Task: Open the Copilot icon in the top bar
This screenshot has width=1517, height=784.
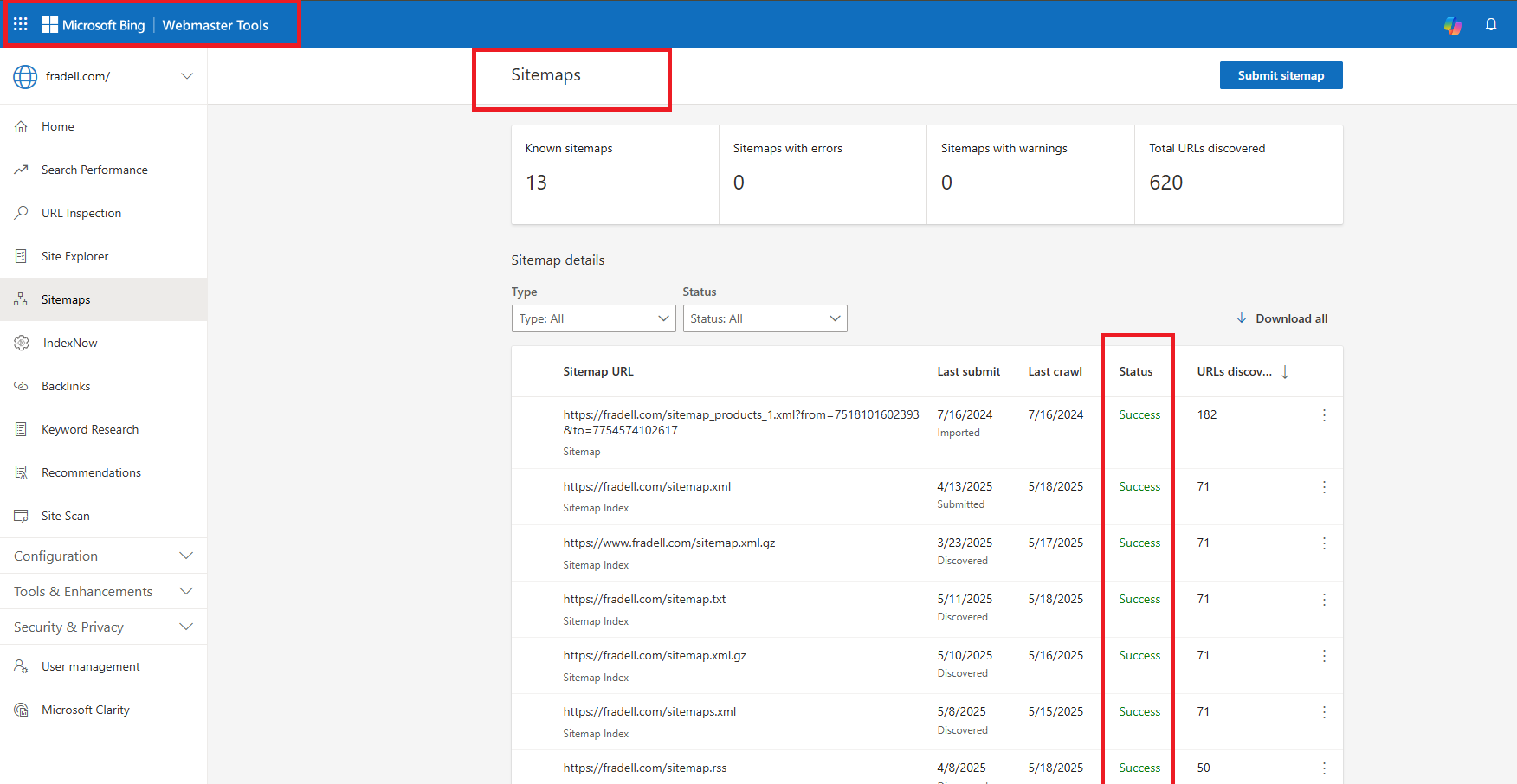Action: pyautogui.click(x=1452, y=24)
